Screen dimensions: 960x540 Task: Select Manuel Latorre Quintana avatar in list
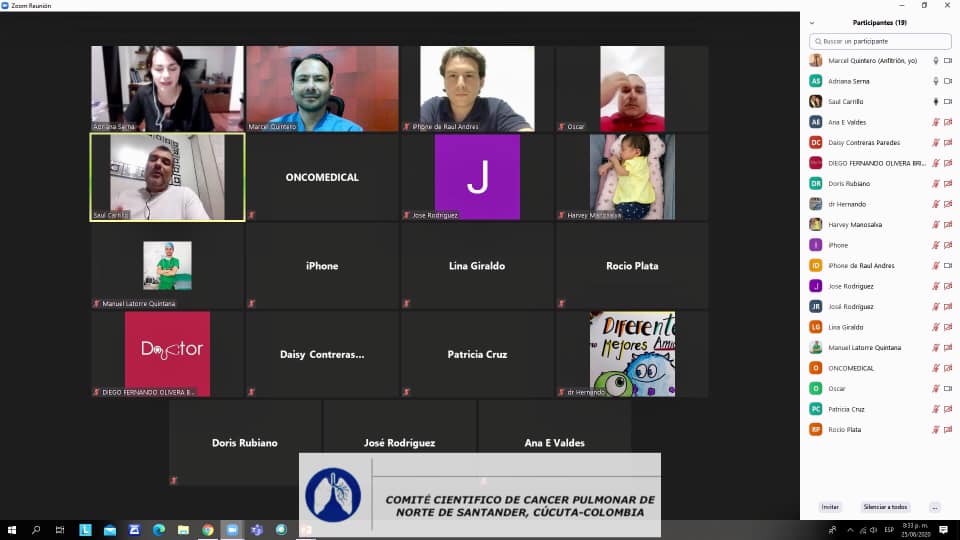click(x=816, y=348)
